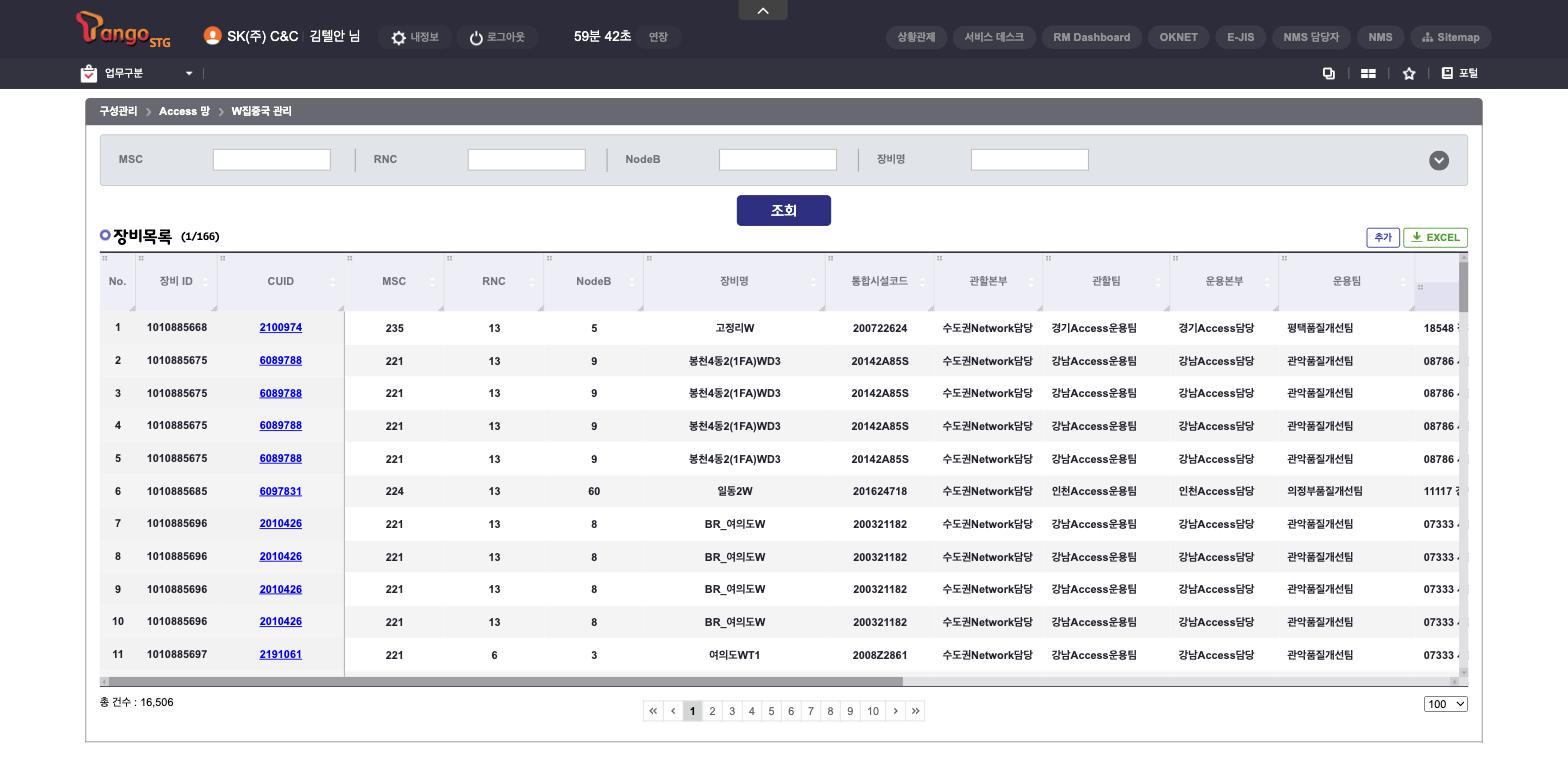
Task: Open the rows-per-page 100 dropdown
Action: (x=1446, y=704)
